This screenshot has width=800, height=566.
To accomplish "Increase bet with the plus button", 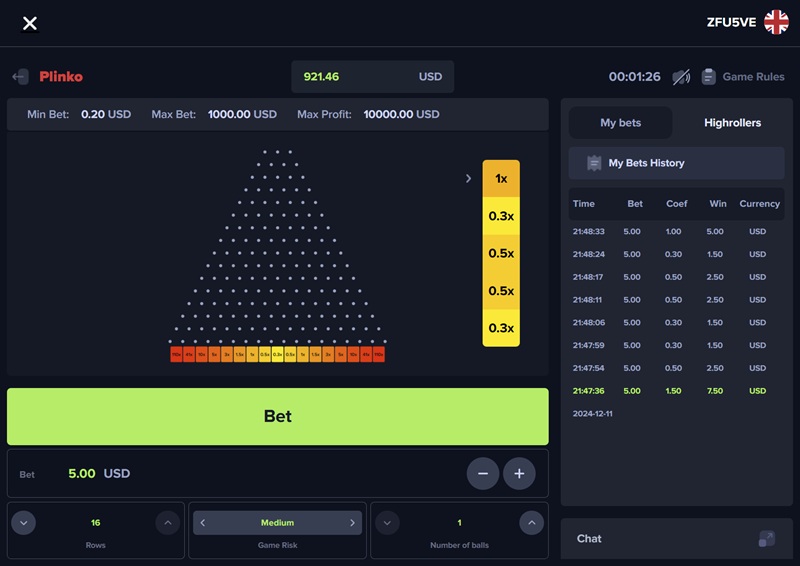I will click(519, 473).
